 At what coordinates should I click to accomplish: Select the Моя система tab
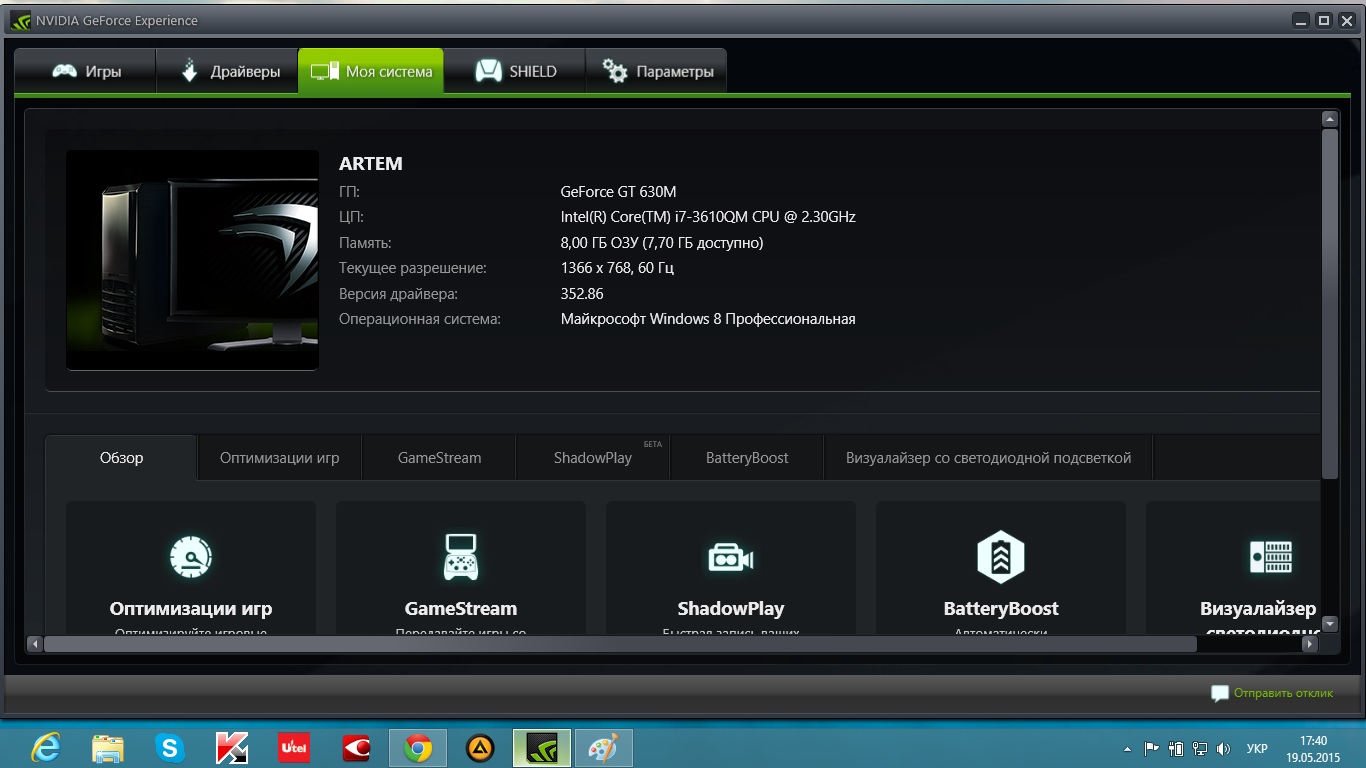371,71
